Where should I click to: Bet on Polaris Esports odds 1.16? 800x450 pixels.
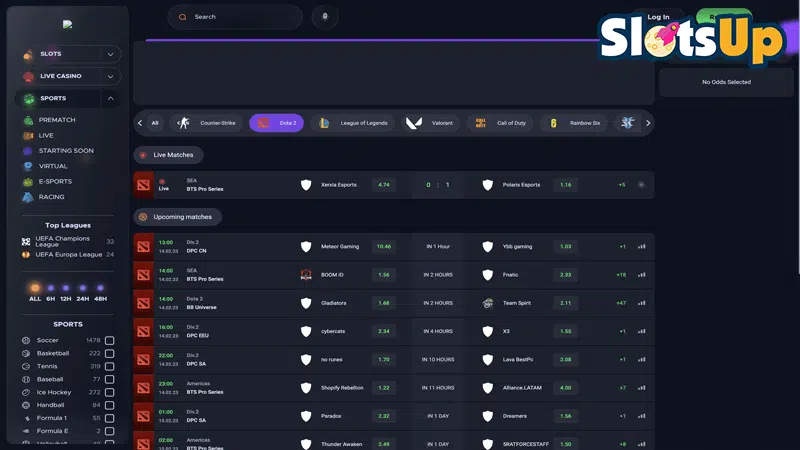click(565, 185)
